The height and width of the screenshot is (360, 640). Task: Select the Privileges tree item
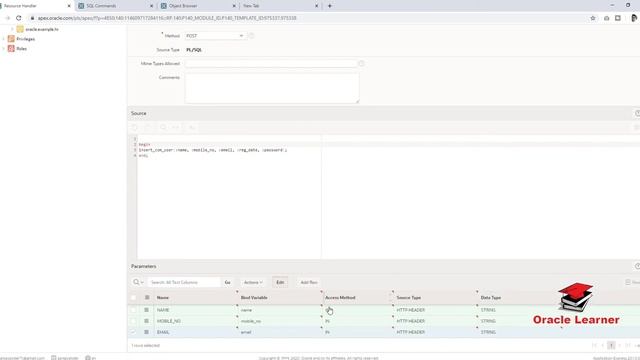click(x=25, y=39)
